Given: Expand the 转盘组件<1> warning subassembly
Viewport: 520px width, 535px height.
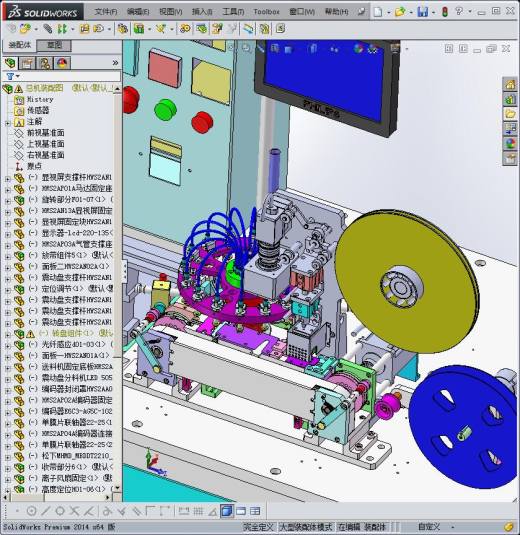Looking at the screenshot, I should [8, 334].
